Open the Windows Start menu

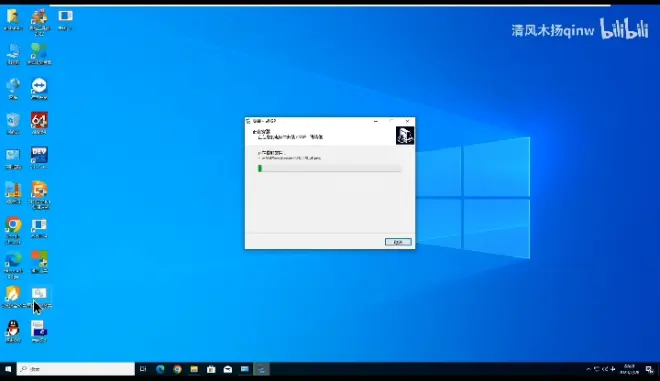[x=8, y=369]
